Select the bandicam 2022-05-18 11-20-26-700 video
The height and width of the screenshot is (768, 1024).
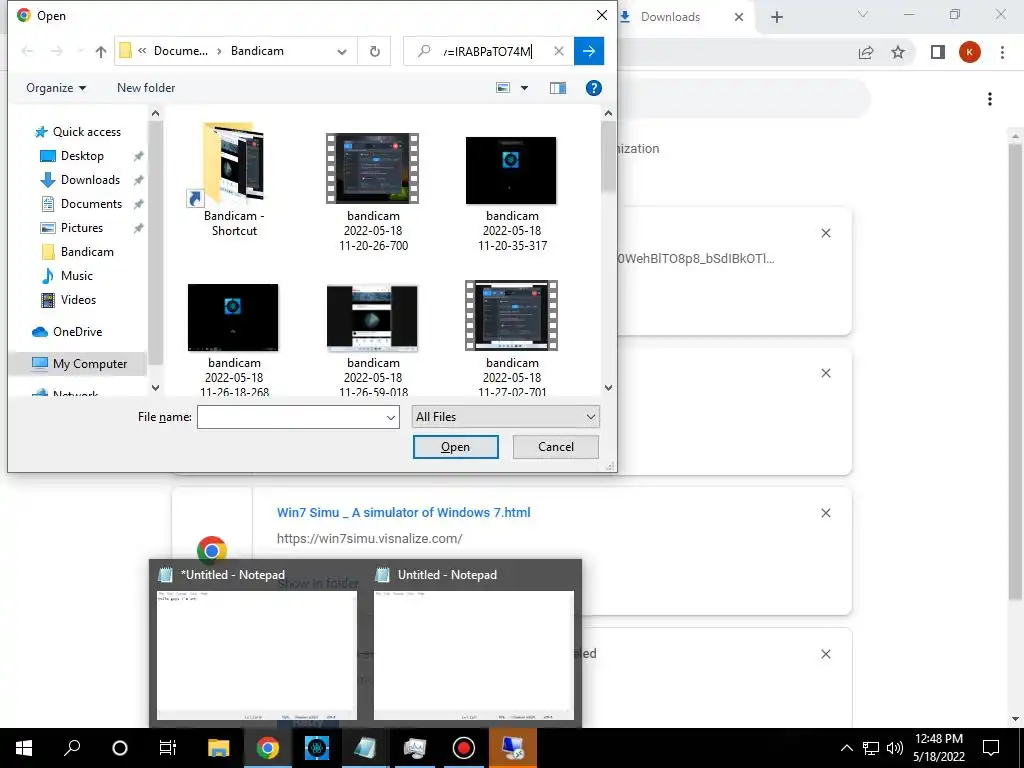point(373,192)
